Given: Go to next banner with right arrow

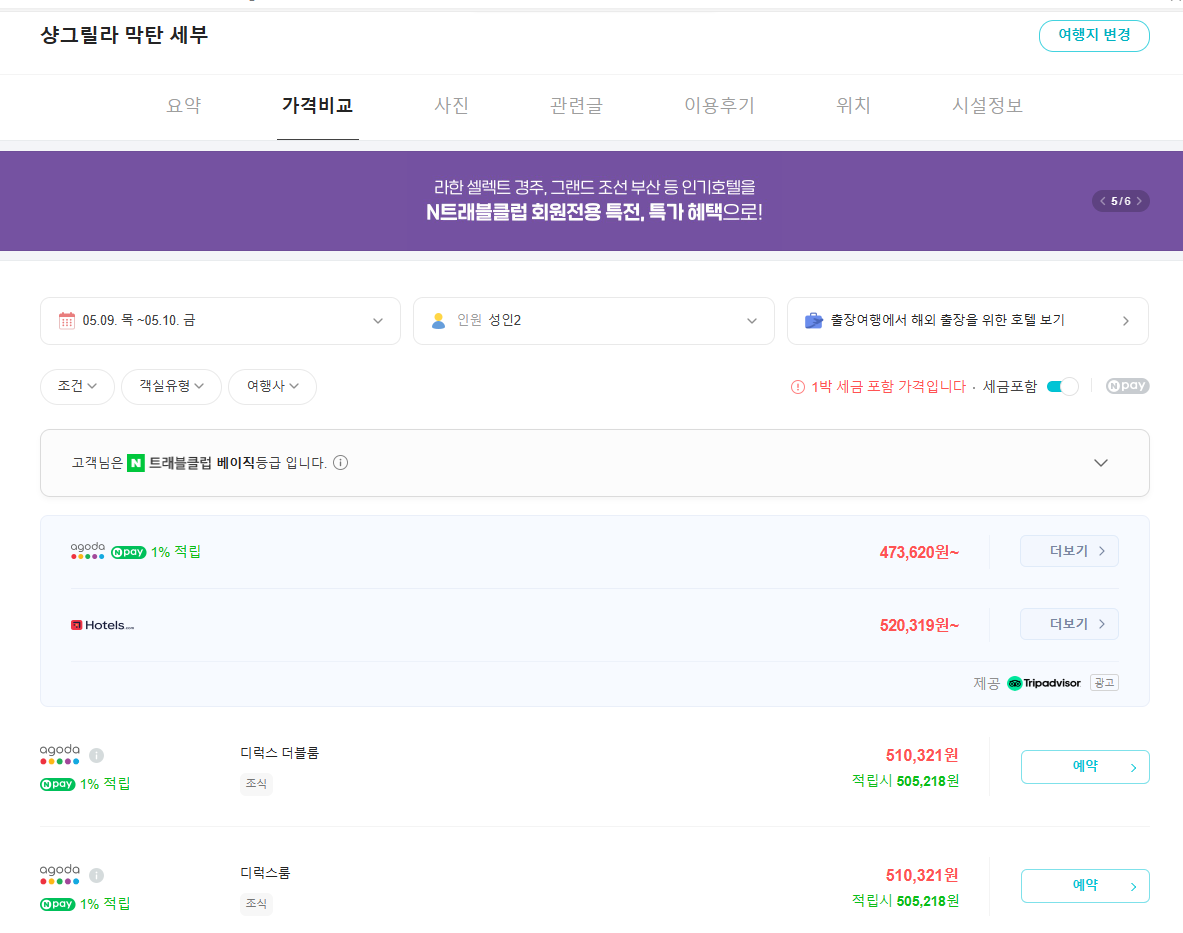Looking at the screenshot, I should coord(1139,201).
